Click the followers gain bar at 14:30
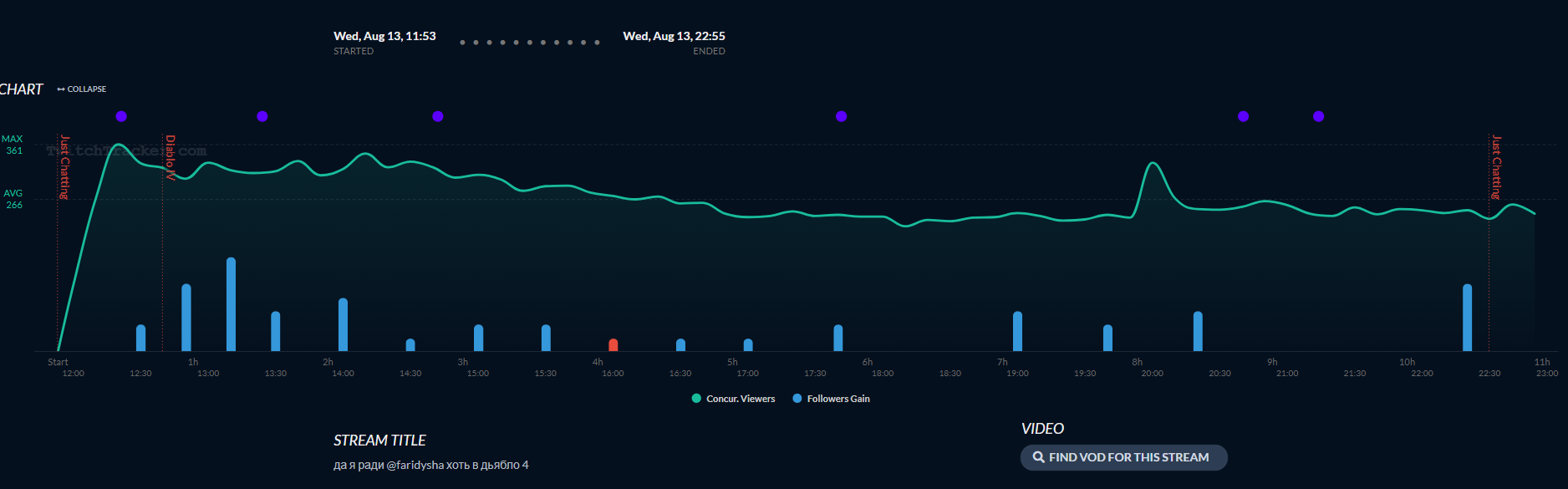This screenshot has width=1568, height=489. (x=410, y=344)
